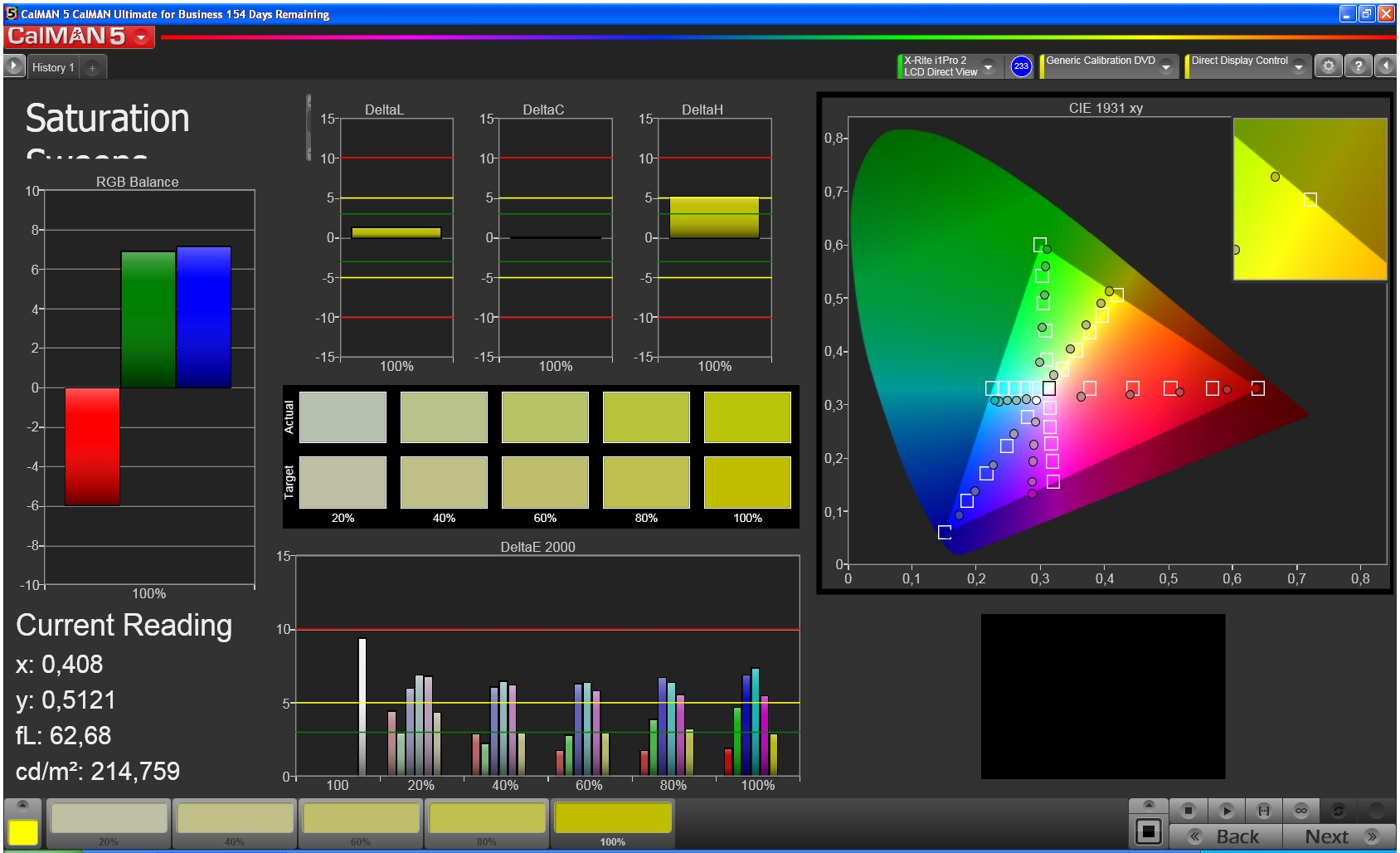Click the black pattern preview window
The width and height of the screenshot is (1400, 853).
[x=1102, y=696]
